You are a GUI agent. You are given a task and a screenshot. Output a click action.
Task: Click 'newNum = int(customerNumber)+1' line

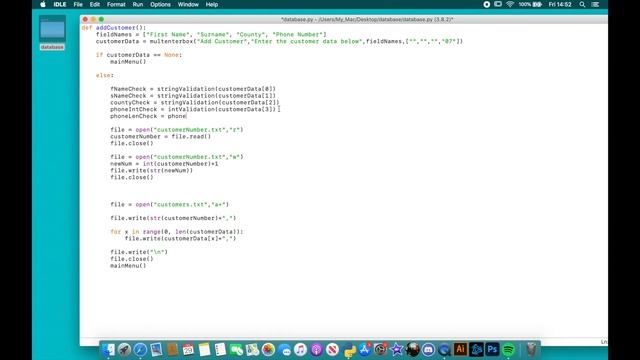164,164
